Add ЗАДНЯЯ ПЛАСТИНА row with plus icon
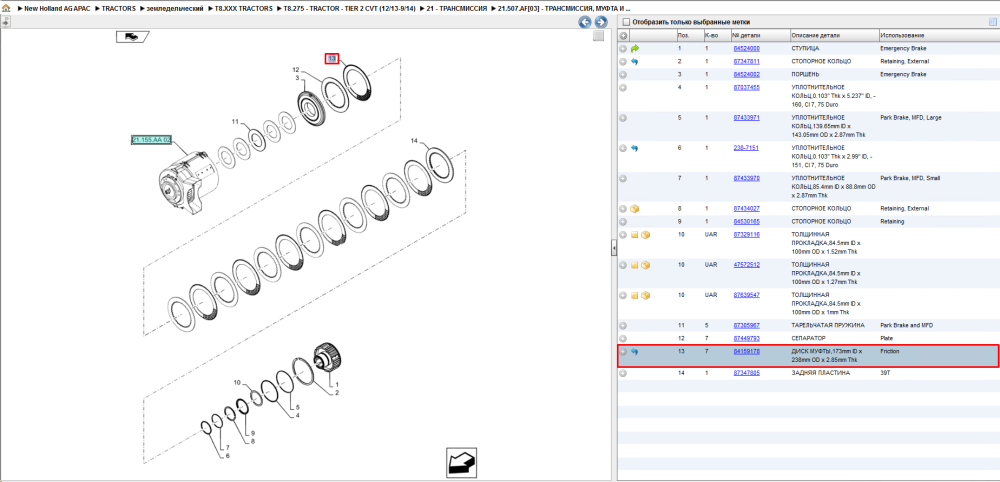This screenshot has height=482, width=1000. point(623,373)
